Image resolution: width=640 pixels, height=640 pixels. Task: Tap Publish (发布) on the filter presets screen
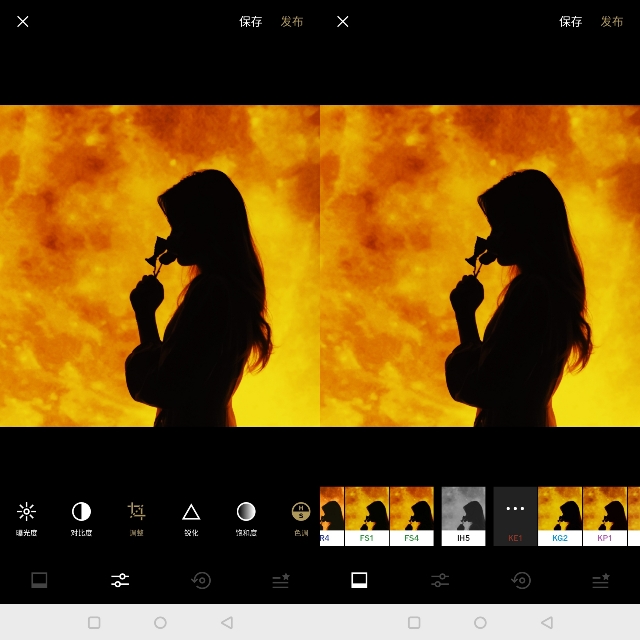tap(611, 22)
